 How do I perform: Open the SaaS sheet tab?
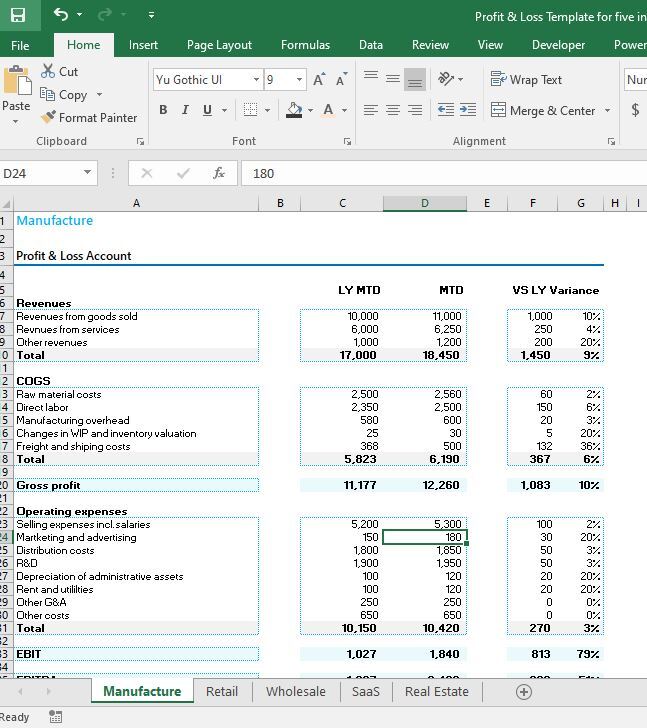[365, 691]
